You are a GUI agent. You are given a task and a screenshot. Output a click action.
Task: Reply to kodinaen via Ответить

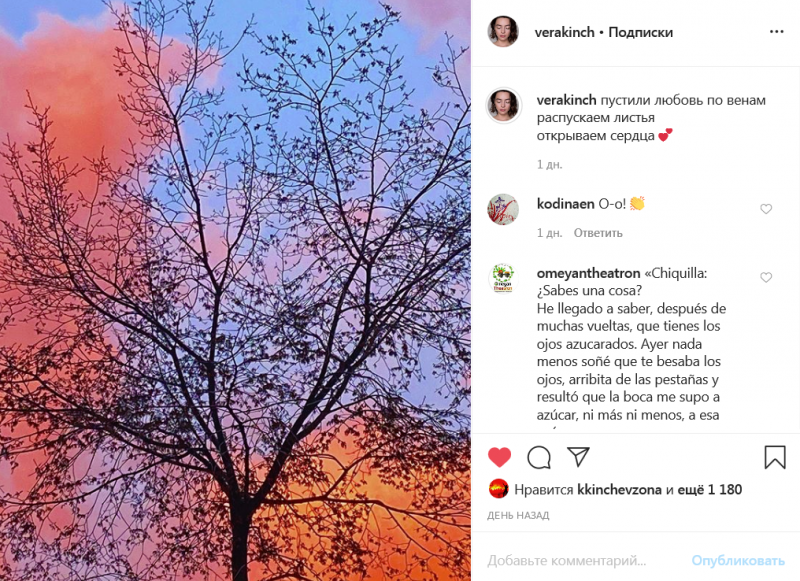[598, 233]
